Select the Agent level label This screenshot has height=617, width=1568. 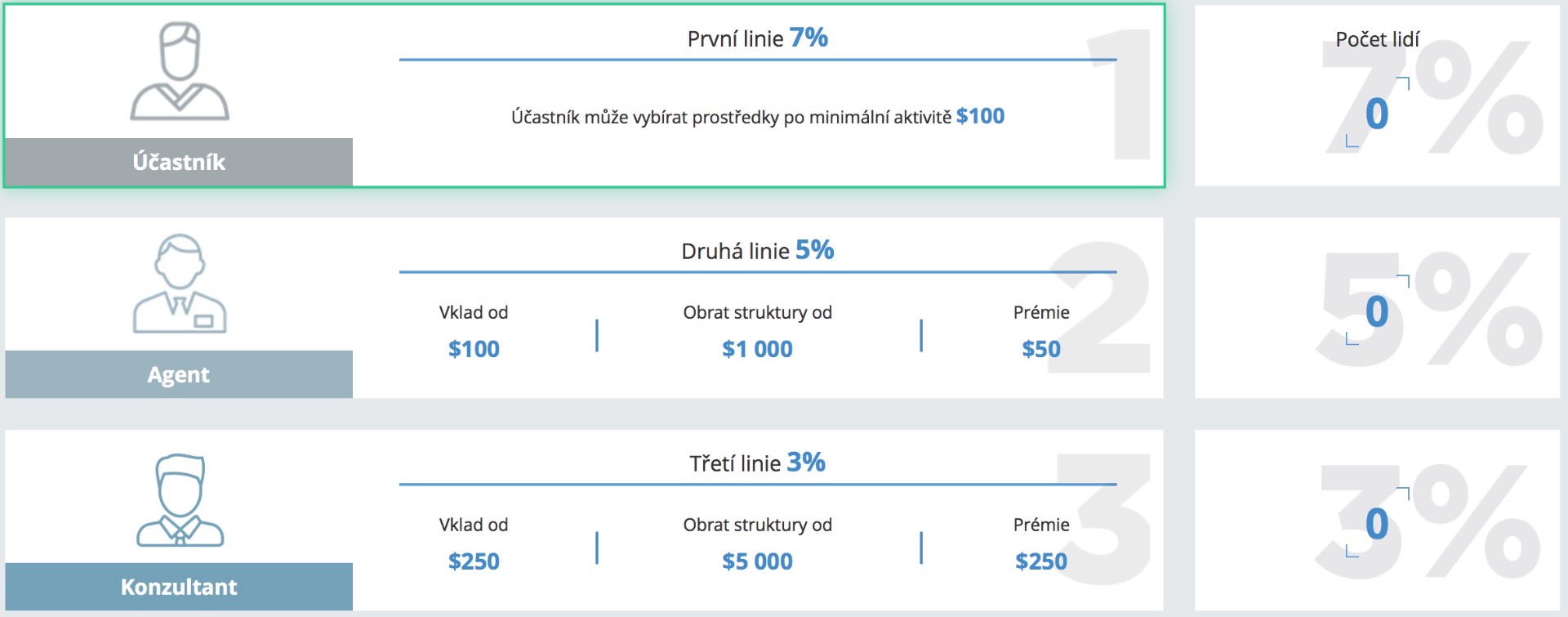179,374
